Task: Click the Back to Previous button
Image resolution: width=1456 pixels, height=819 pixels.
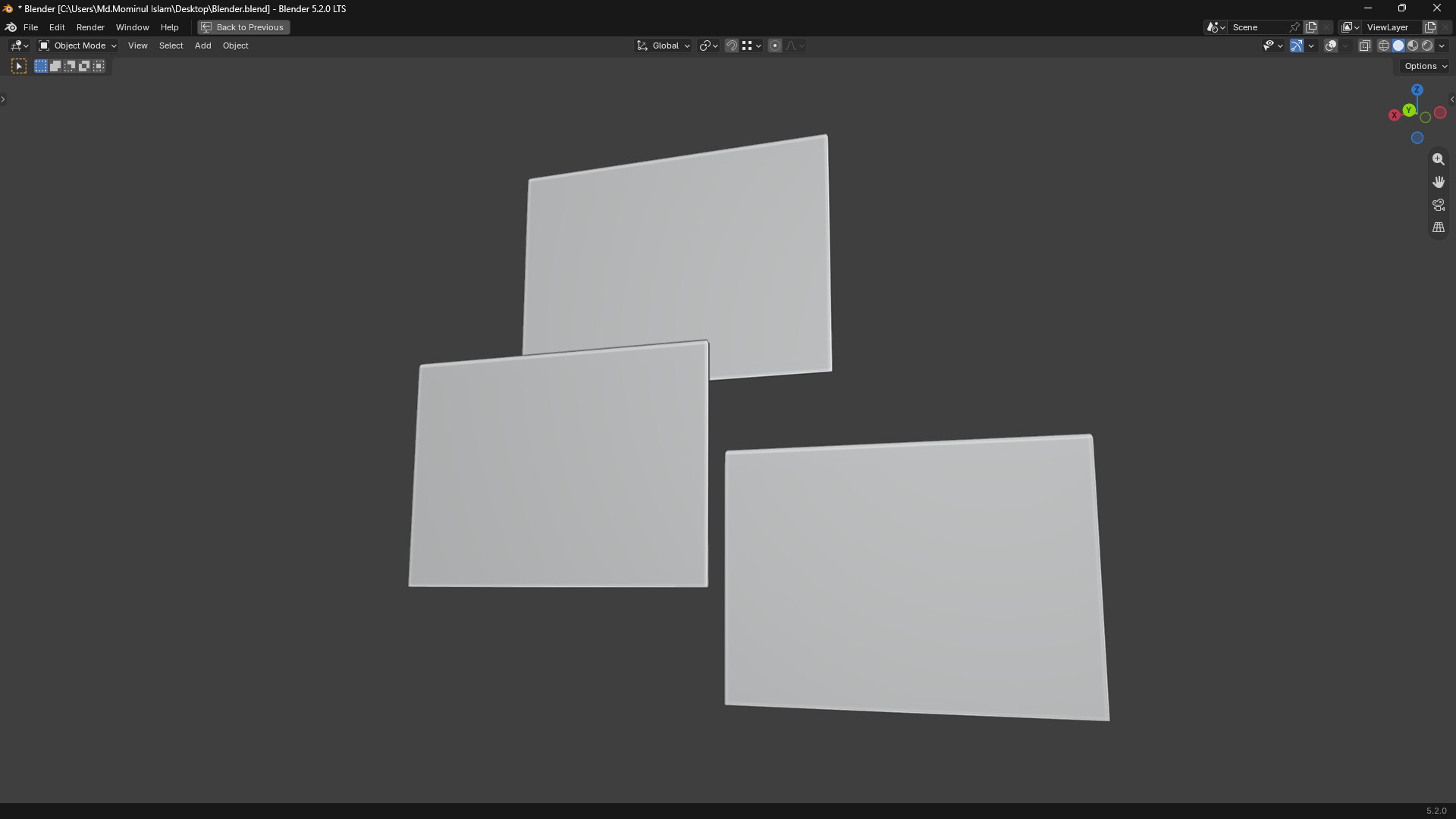Action: [x=243, y=27]
